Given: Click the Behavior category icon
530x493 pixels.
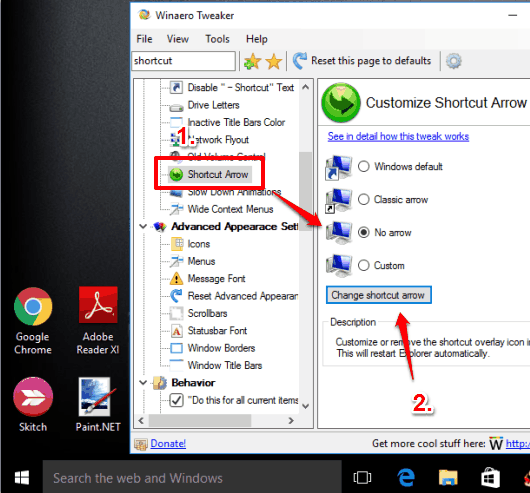Looking at the screenshot, I should (x=160, y=383).
